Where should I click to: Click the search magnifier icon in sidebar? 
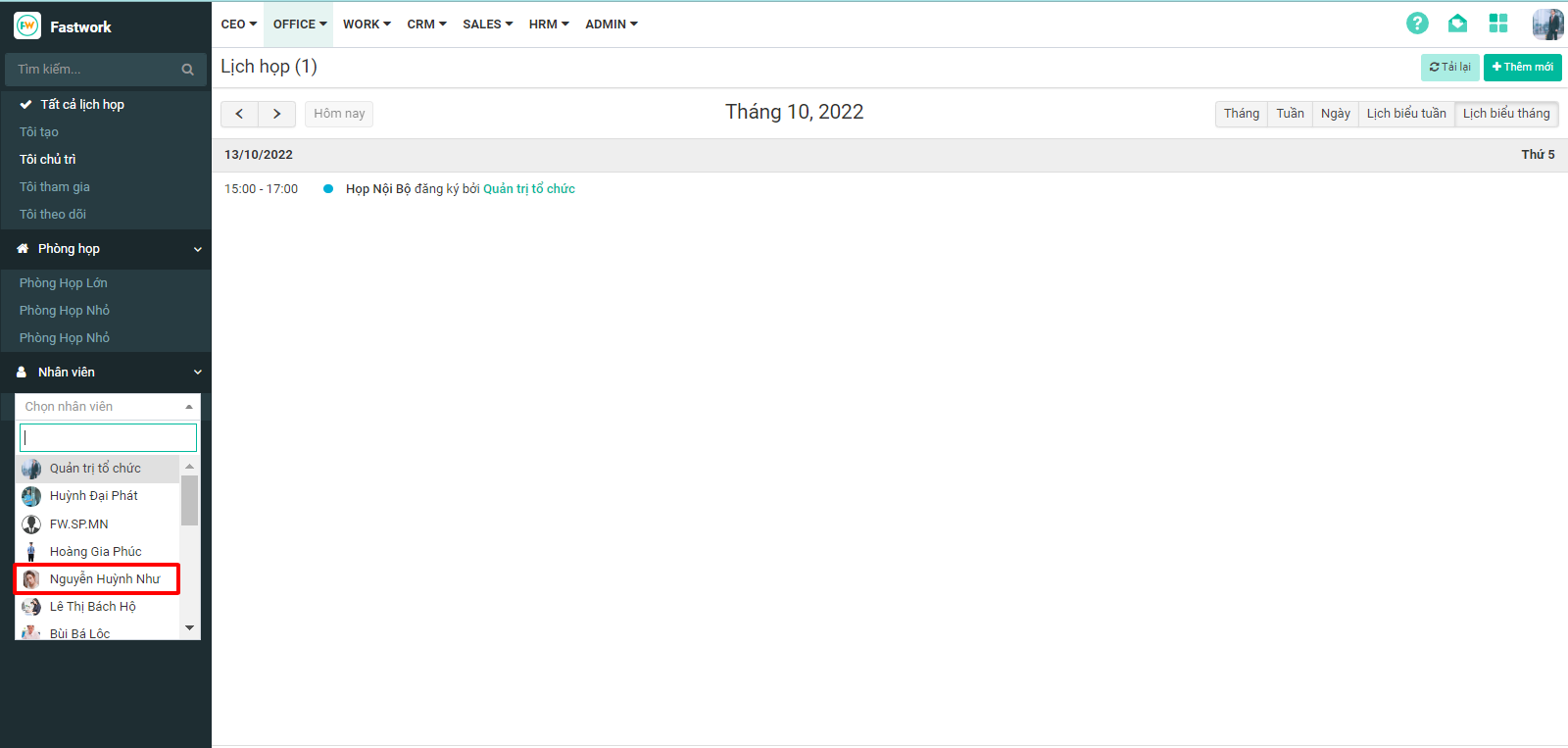(x=188, y=70)
